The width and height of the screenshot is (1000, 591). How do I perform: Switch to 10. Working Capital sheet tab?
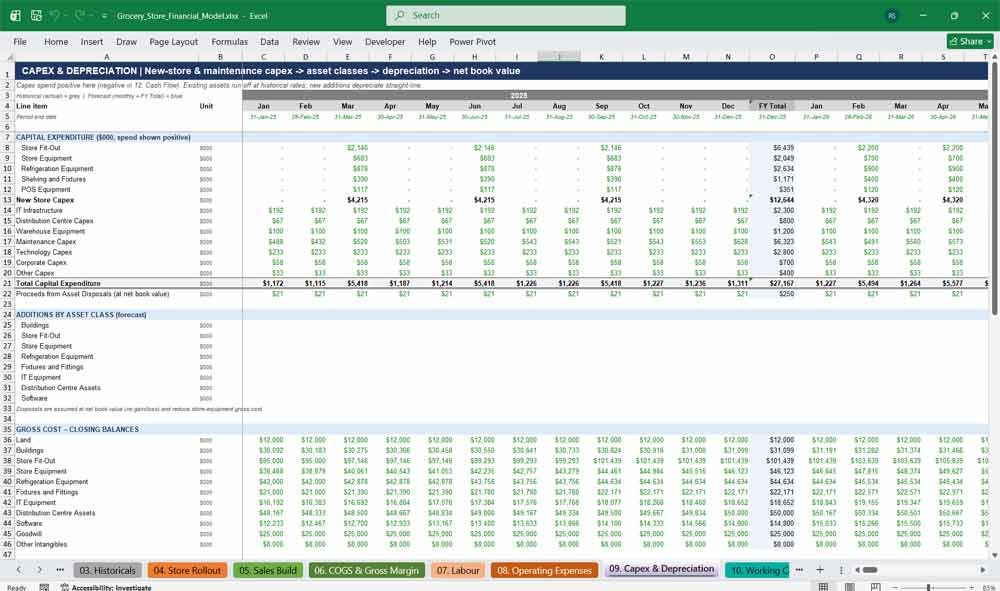[758, 570]
